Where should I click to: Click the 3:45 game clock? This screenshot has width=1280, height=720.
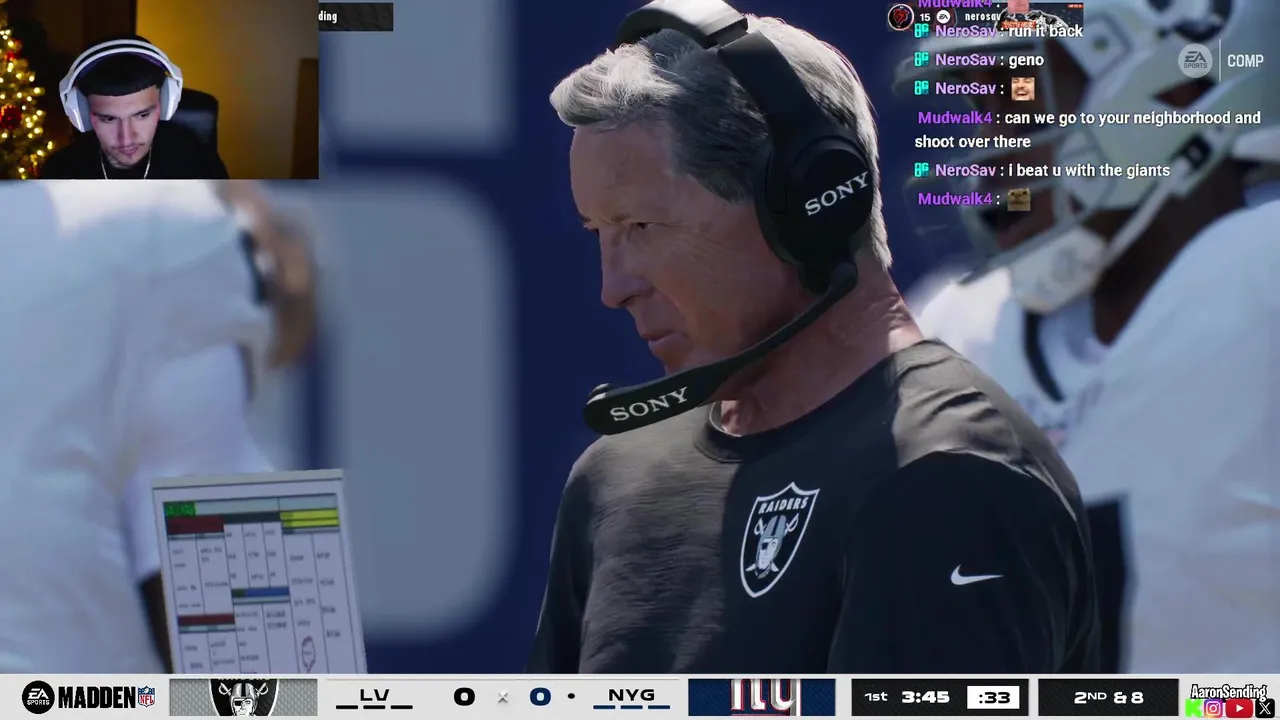(925, 697)
